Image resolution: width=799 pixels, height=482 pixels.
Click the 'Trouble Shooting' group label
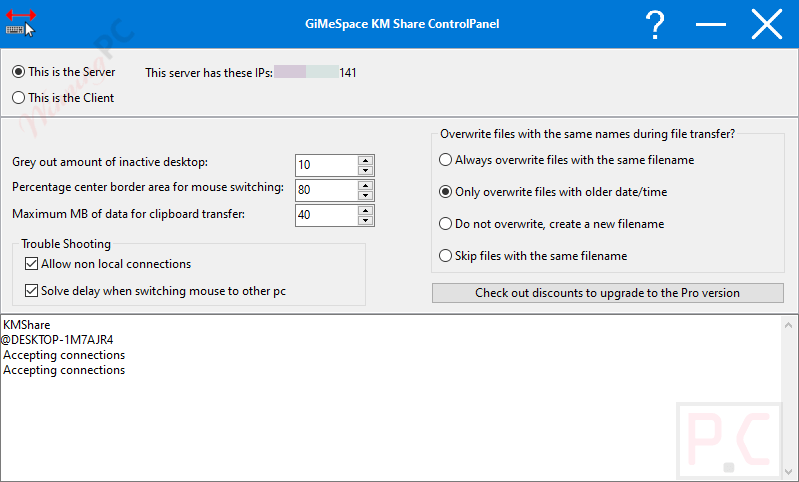66,244
